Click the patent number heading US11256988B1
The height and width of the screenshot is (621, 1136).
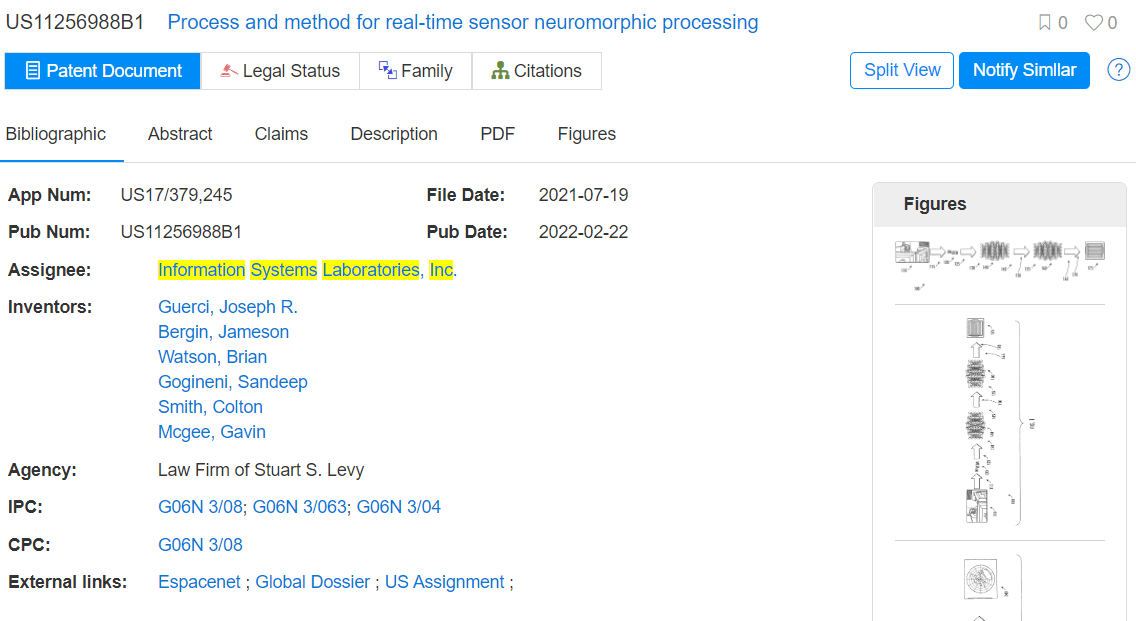(75, 22)
